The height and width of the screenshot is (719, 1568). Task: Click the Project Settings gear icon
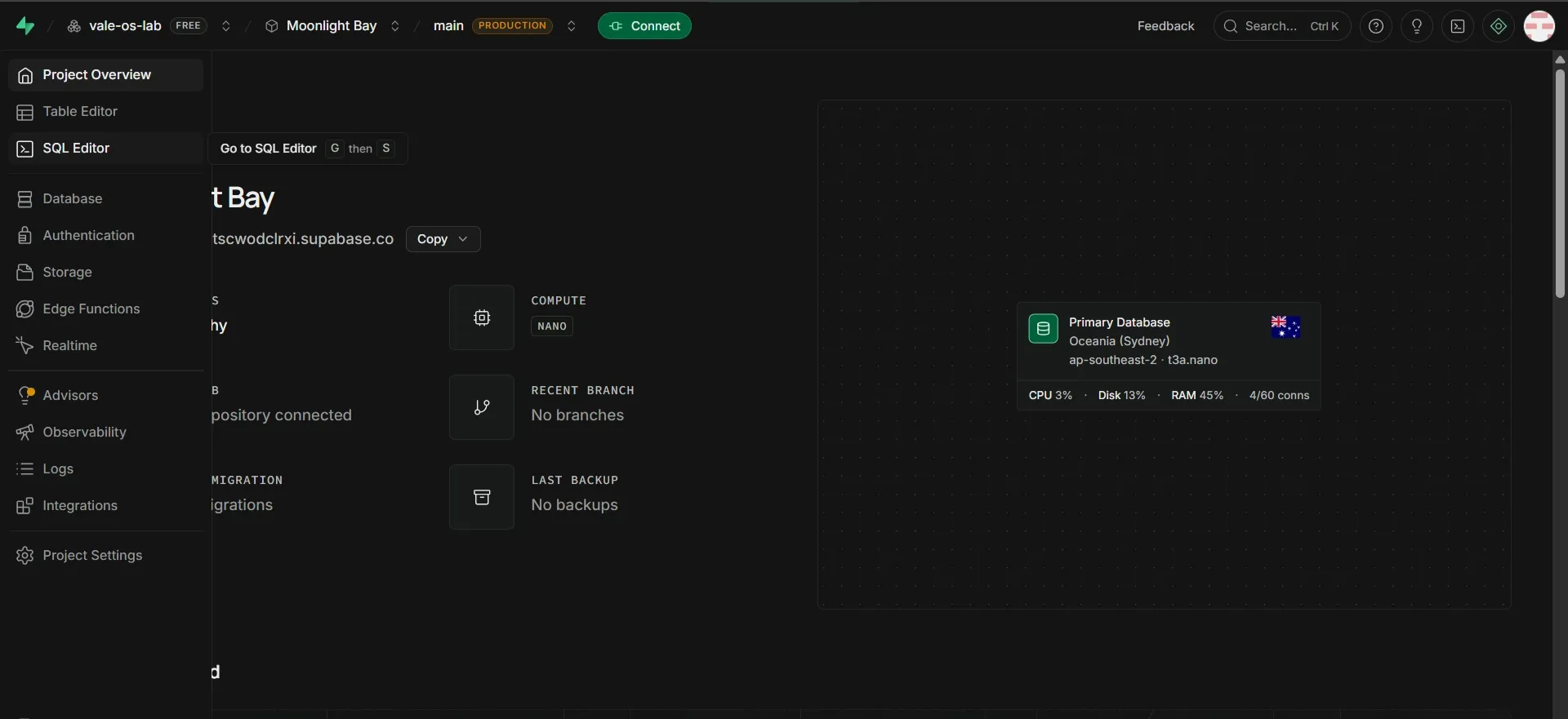tap(25, 556)
